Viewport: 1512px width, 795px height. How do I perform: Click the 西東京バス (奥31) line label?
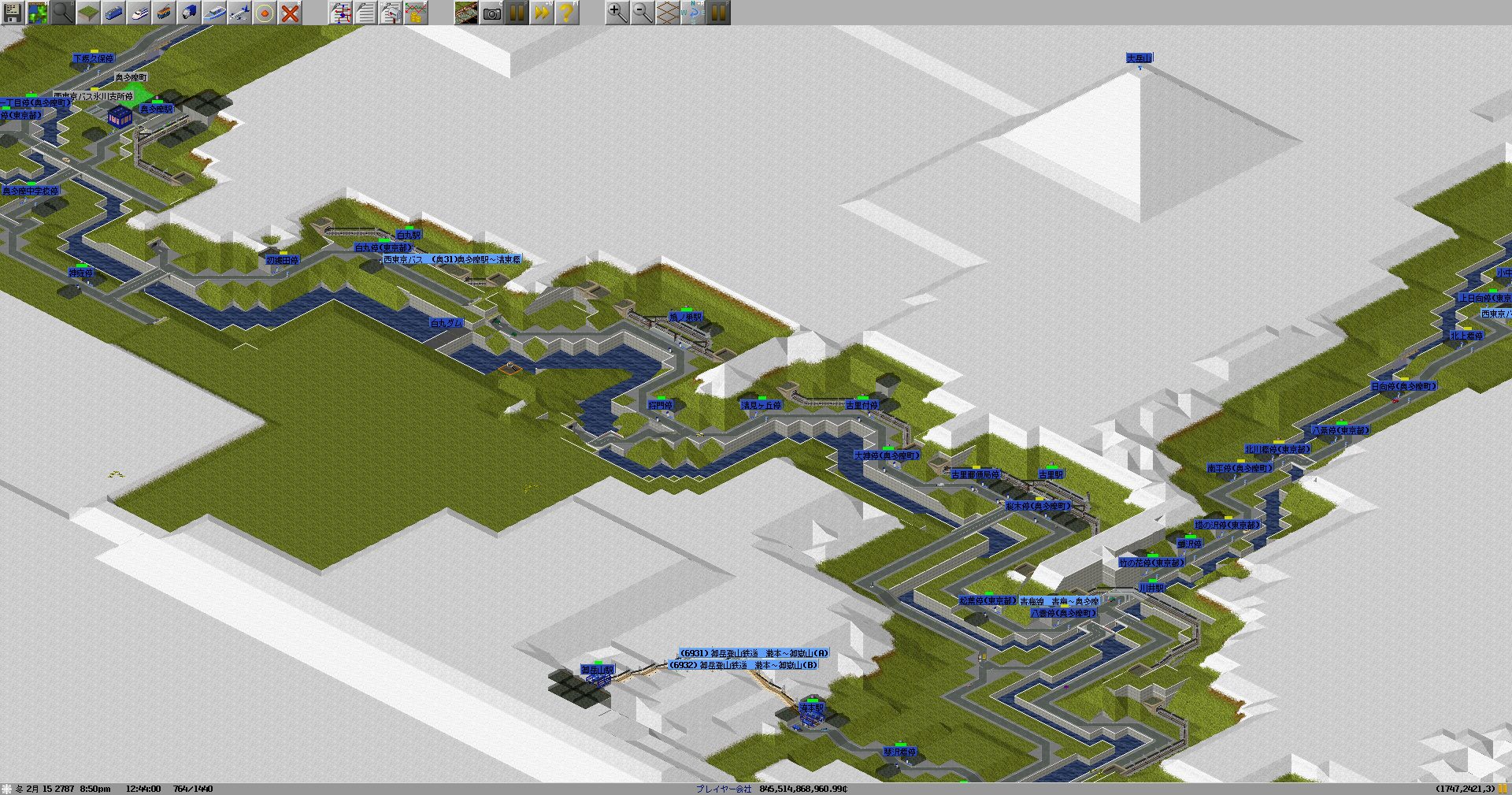(452, 259)
